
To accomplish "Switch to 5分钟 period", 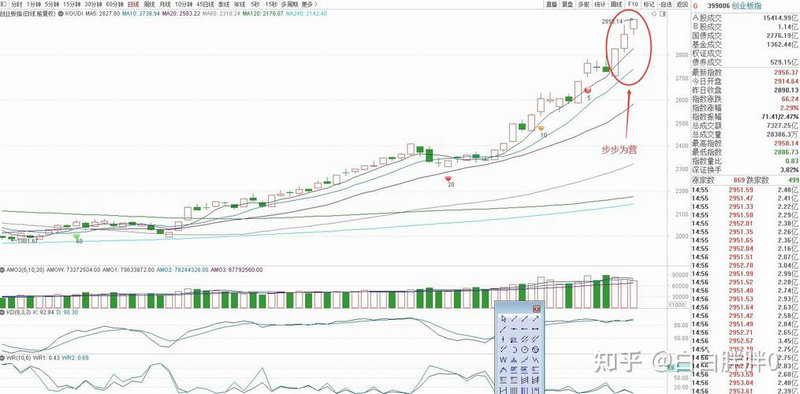I will click(x=52, y=4).
